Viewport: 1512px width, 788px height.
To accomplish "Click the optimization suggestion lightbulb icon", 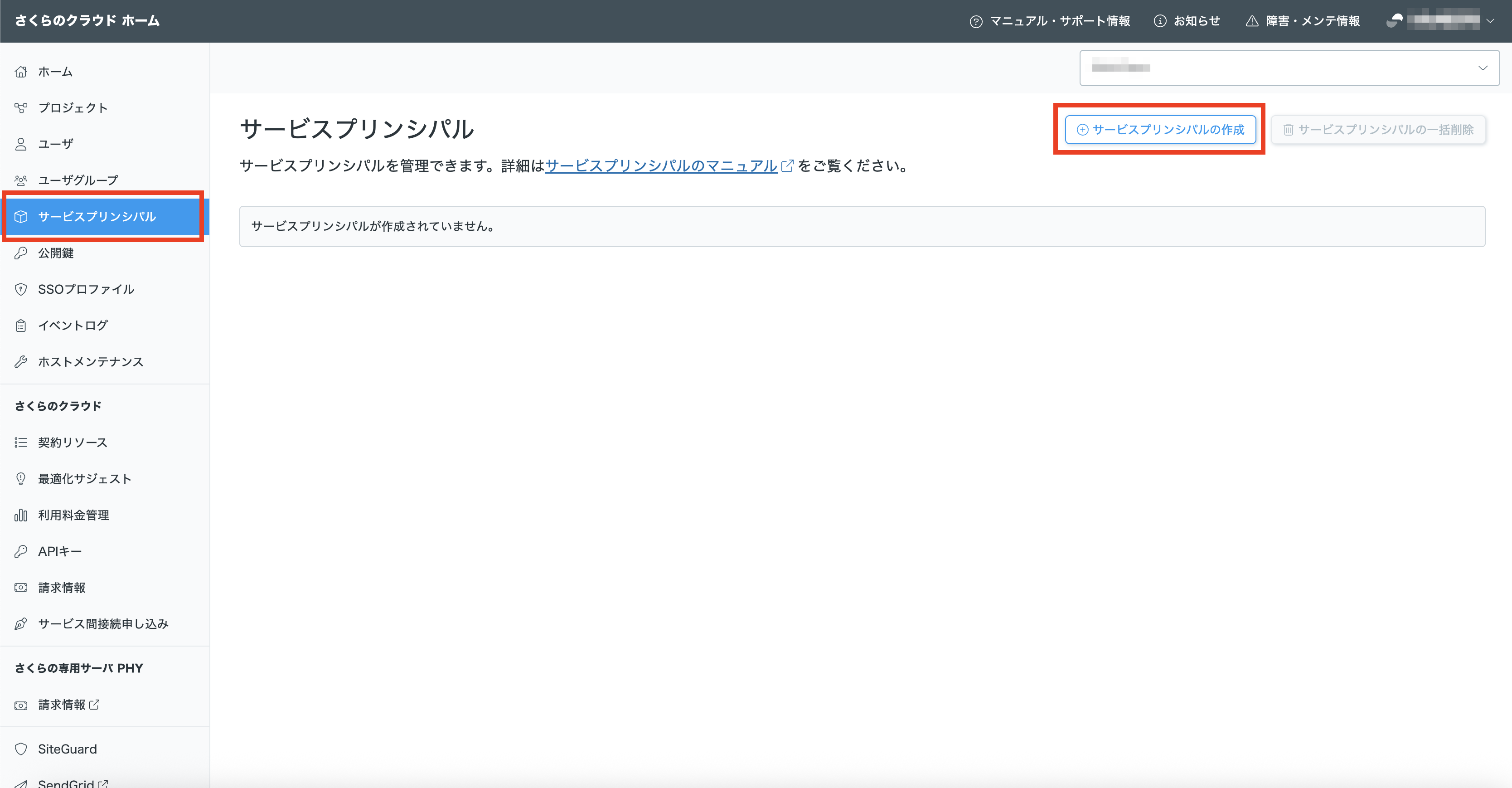I will click(21, 479).
